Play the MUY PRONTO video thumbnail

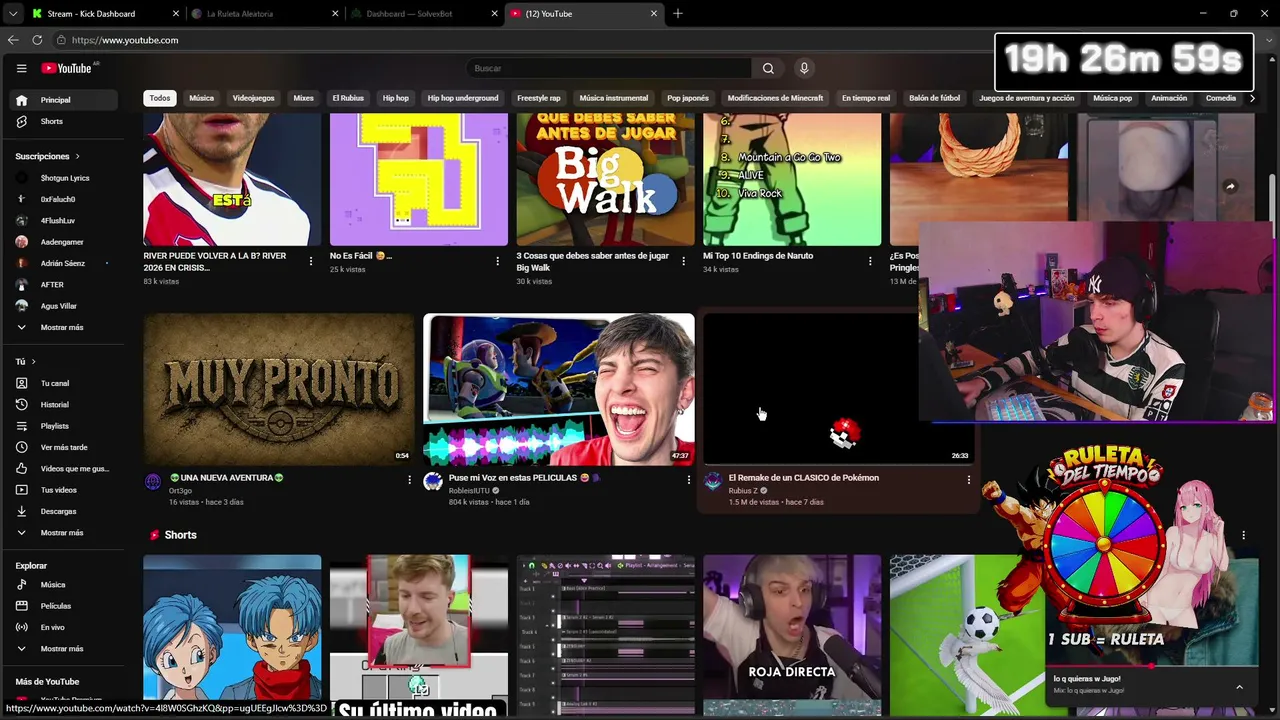278,390
